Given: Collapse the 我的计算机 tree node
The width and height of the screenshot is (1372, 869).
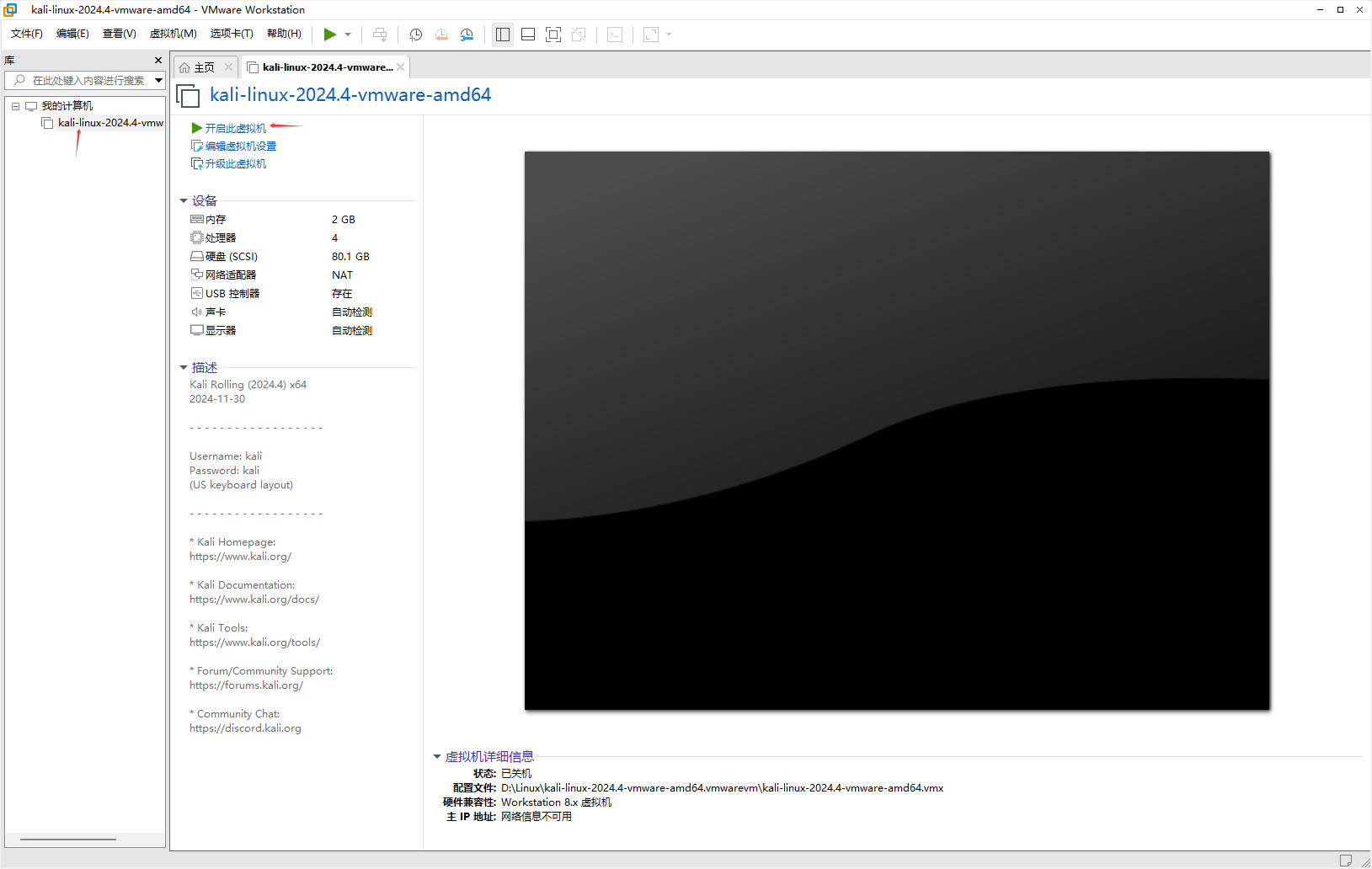Looking at the screenshot, I should click(15, 106).
